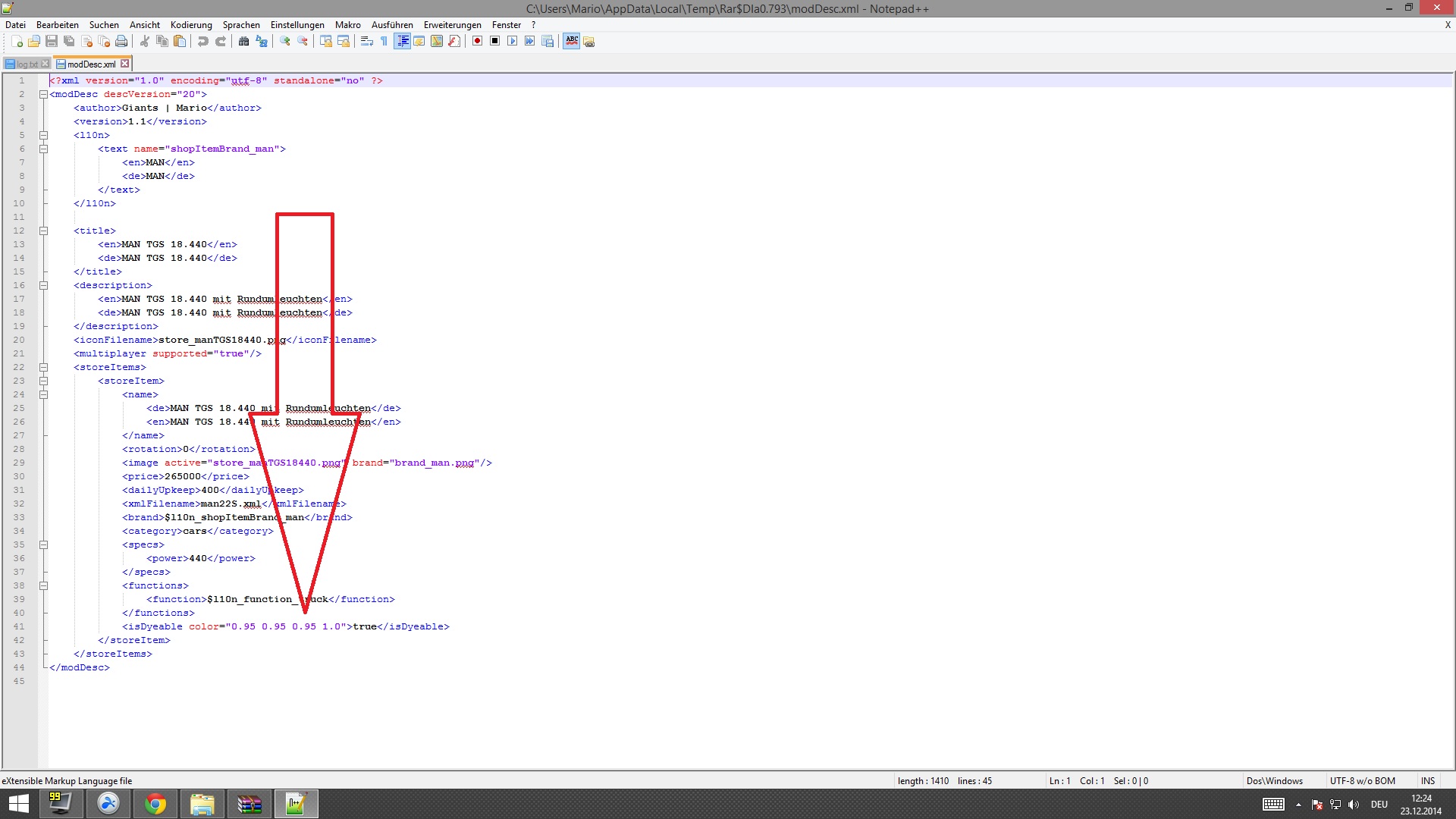Click the Play macro icon
The image size is (1456, 819).
click(512, 41)
